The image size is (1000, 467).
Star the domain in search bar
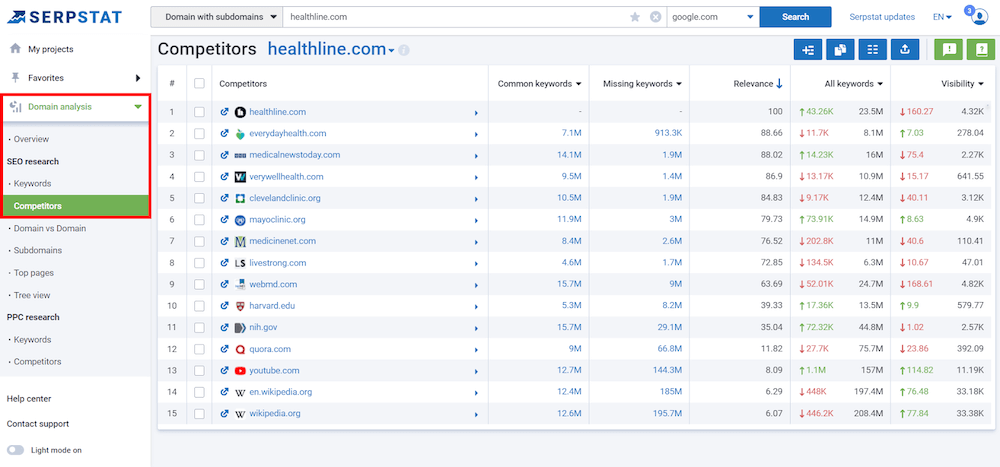(x=634, y=17)
